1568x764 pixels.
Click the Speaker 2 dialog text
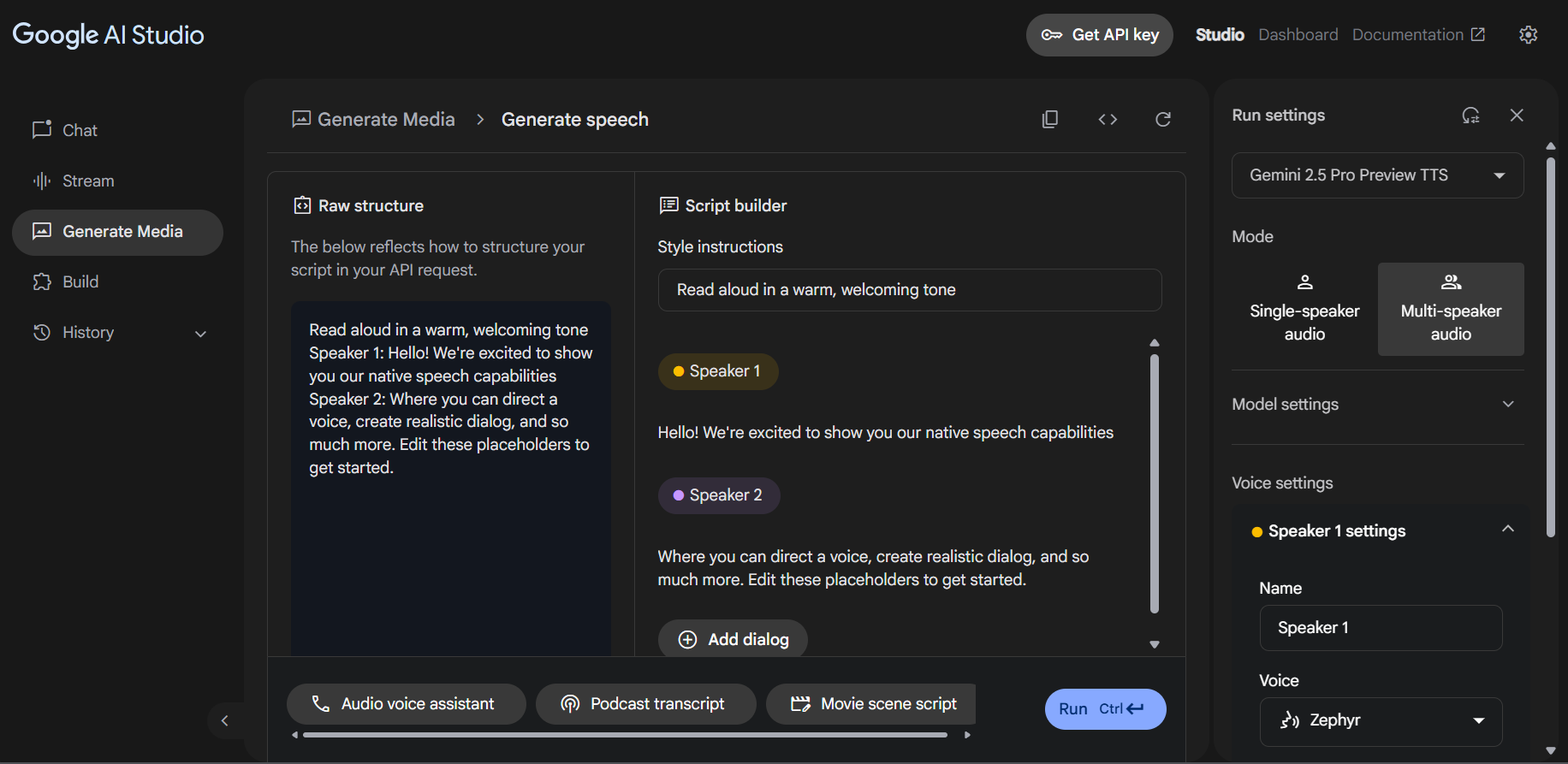873,568
